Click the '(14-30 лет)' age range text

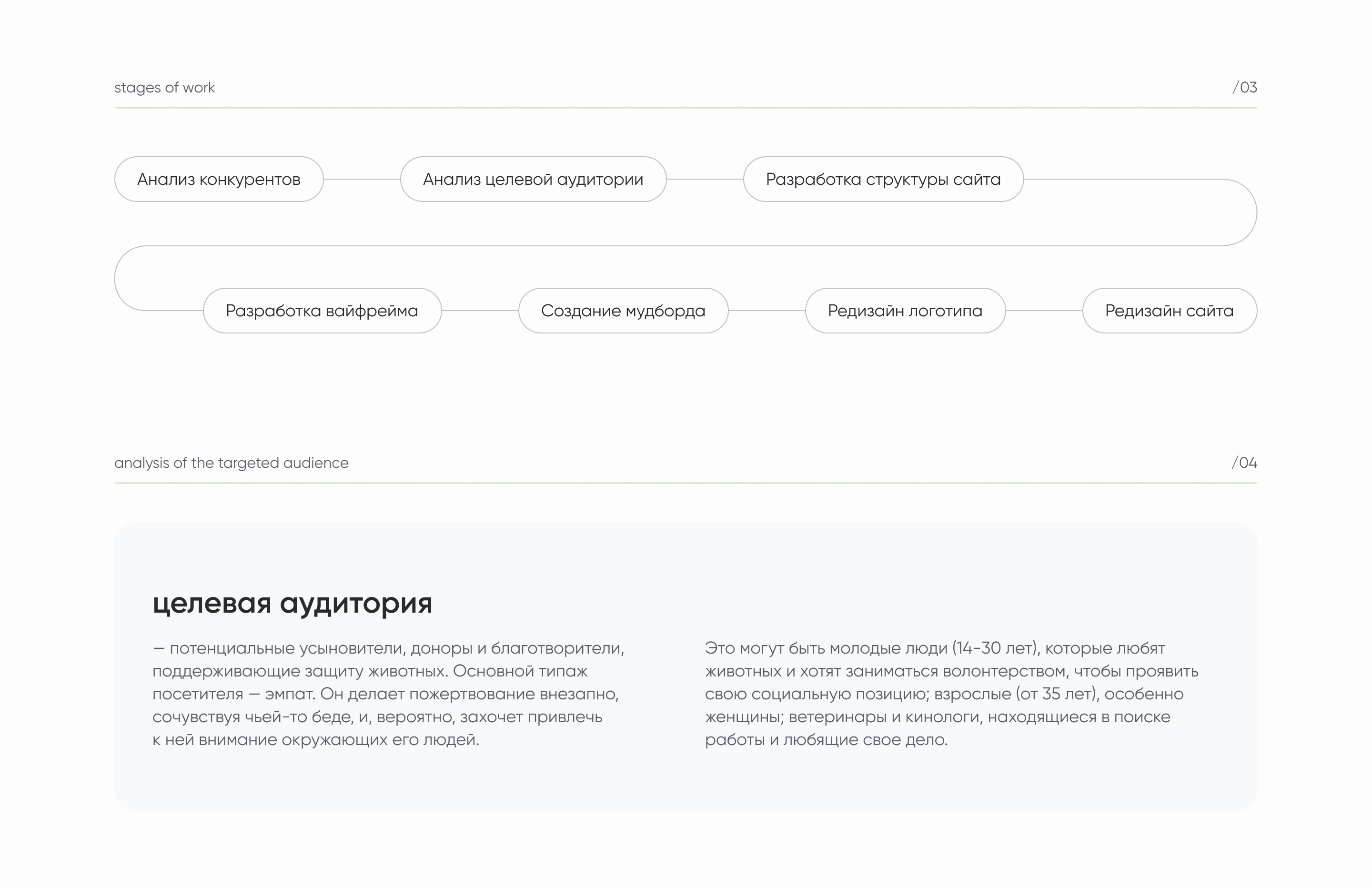pyautogui.click(x=996, y=648)
